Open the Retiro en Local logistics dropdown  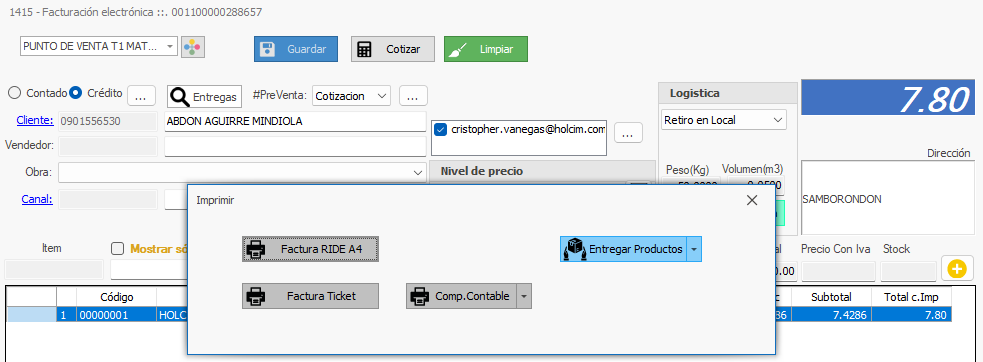tap(724, 119)
